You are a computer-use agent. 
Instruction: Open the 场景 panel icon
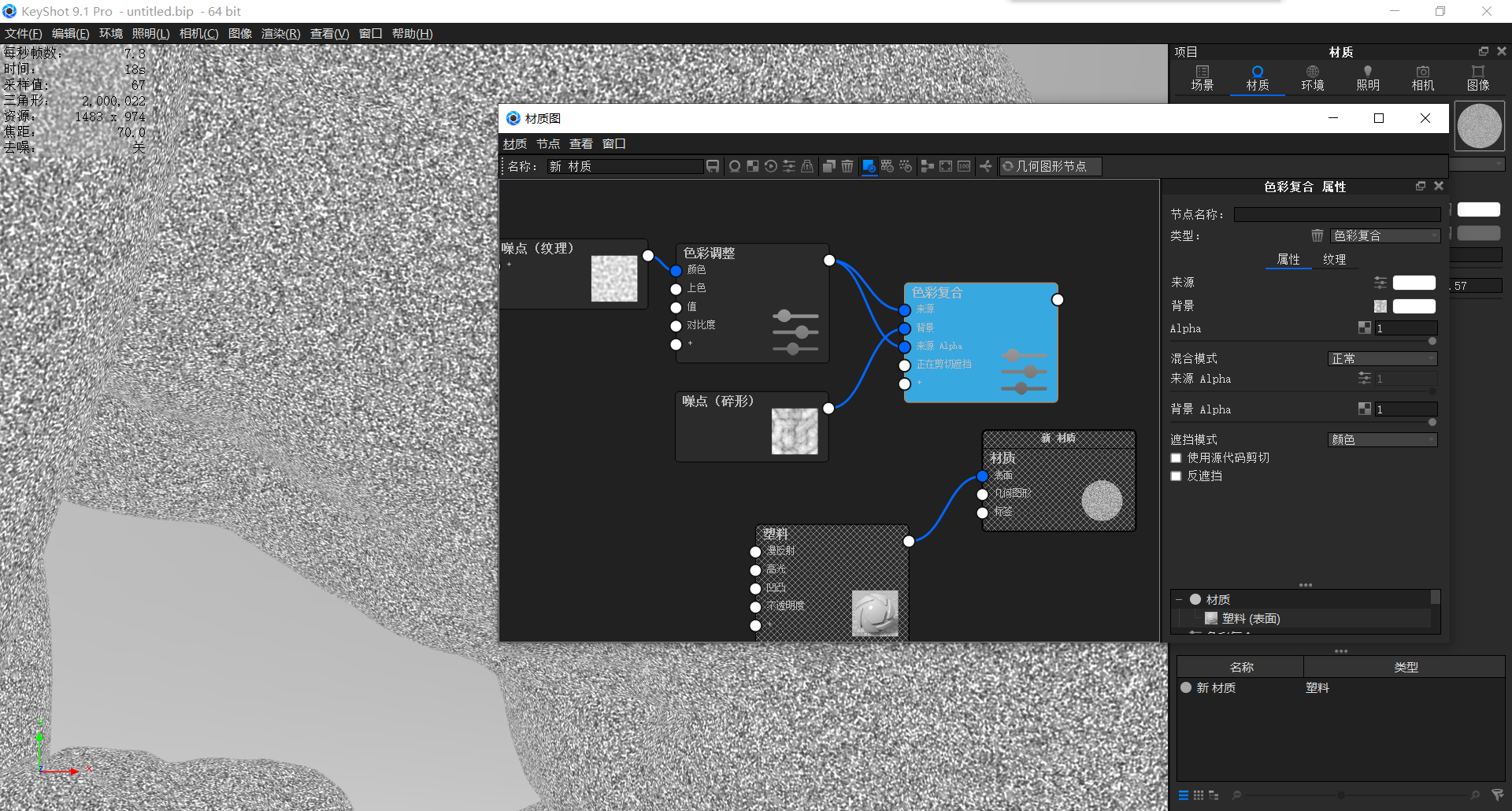[x=1203, y=76]
